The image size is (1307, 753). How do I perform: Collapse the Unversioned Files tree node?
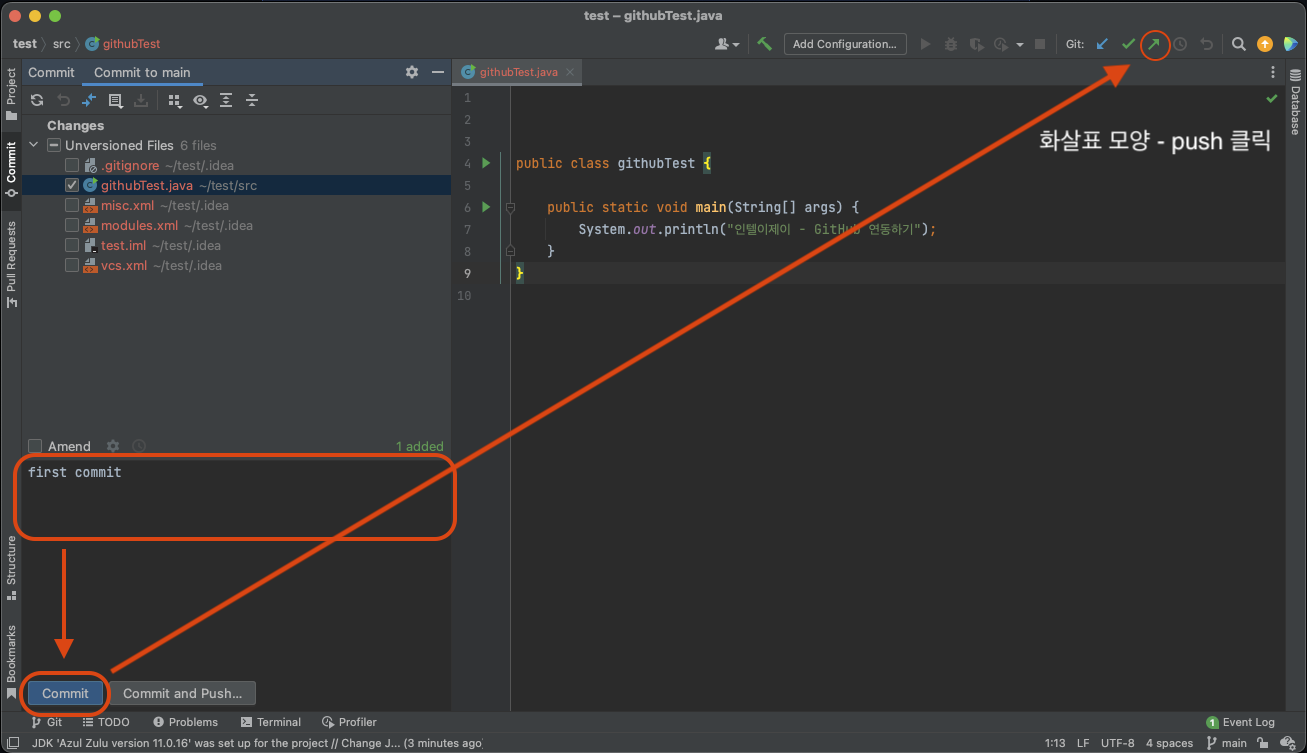point(35,145)
